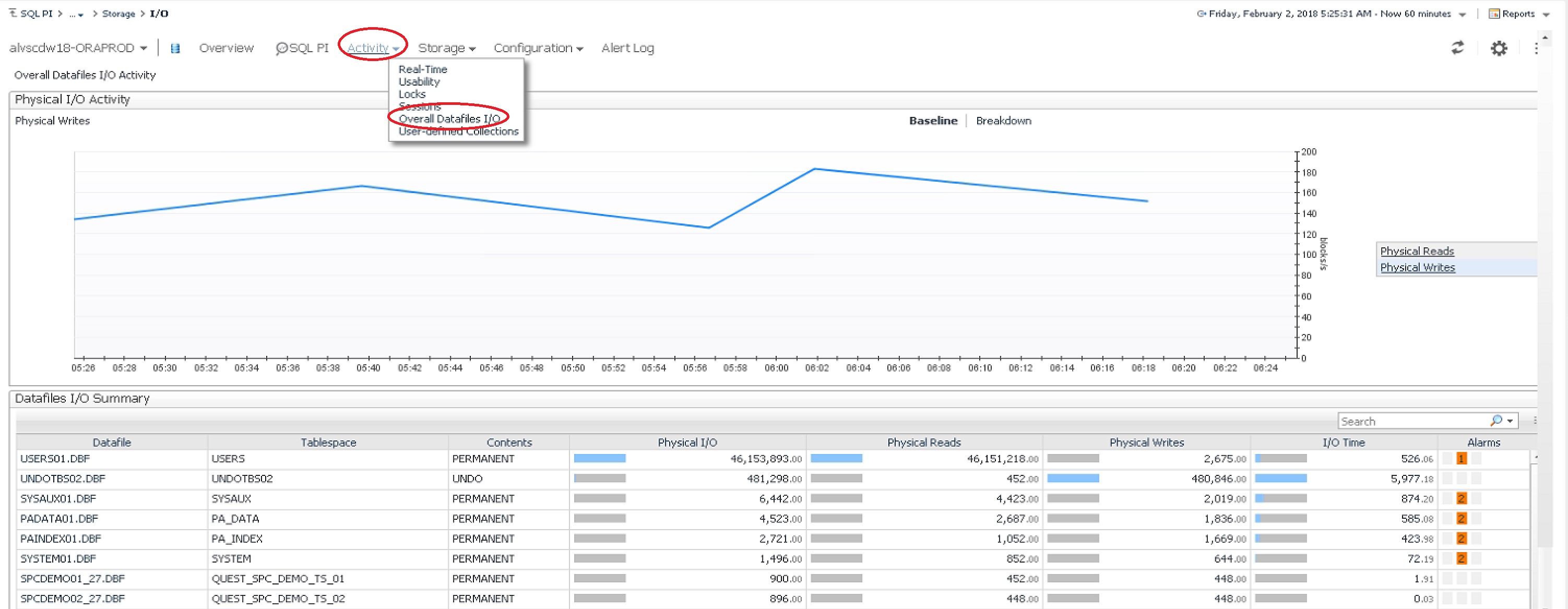Open settings with the gear icon
This screenshot has height=609, width=1568.
(1499, 48)
